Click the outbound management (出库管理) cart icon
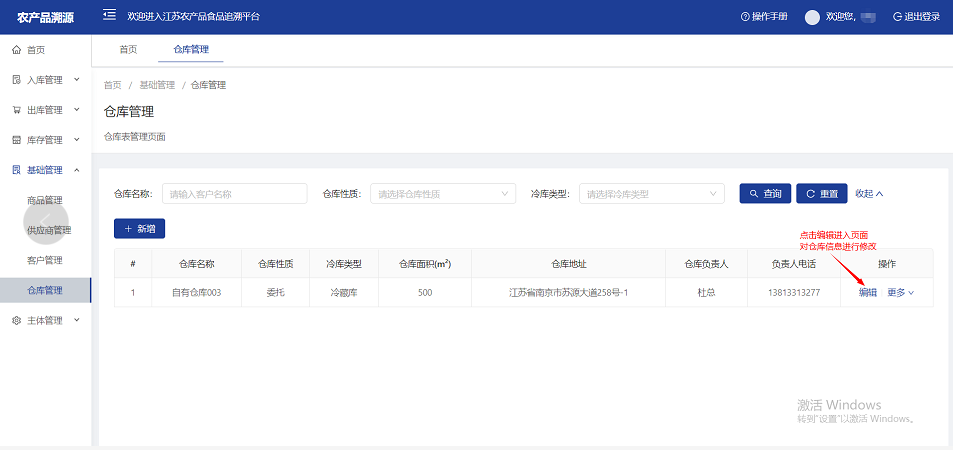953x450 pixels. [x=16, y=110]
